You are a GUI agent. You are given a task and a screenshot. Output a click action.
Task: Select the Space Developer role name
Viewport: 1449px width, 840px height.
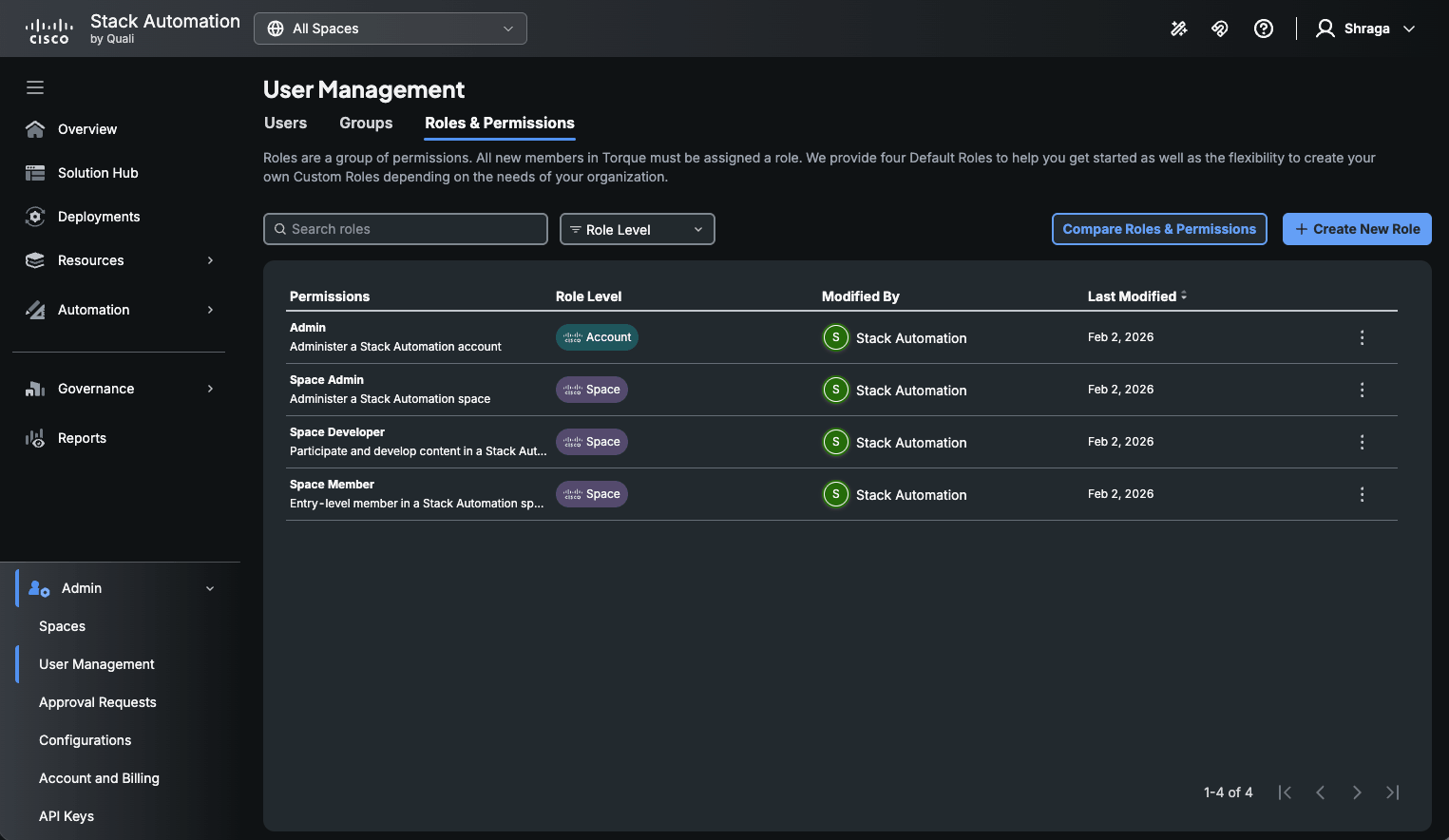pyautogui.click(x=337, y=432)
